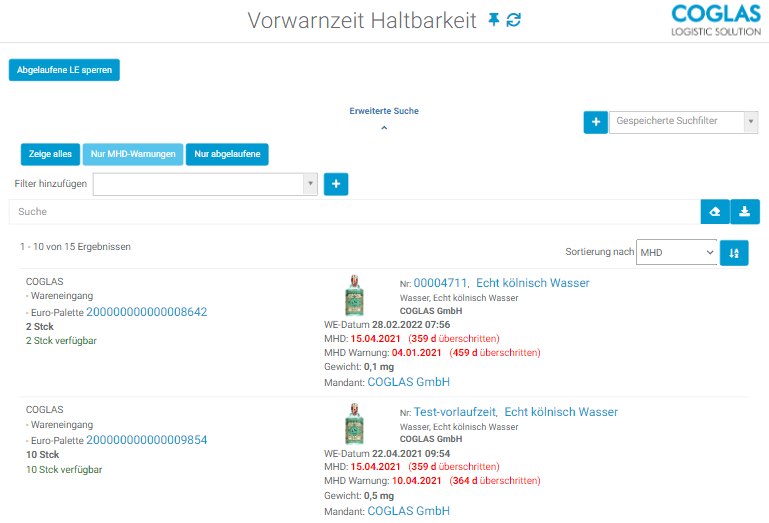Screen dimensions: 769x523
Task: Click the '(364 d überschritten)' text
Action: [x=495, y=481]
